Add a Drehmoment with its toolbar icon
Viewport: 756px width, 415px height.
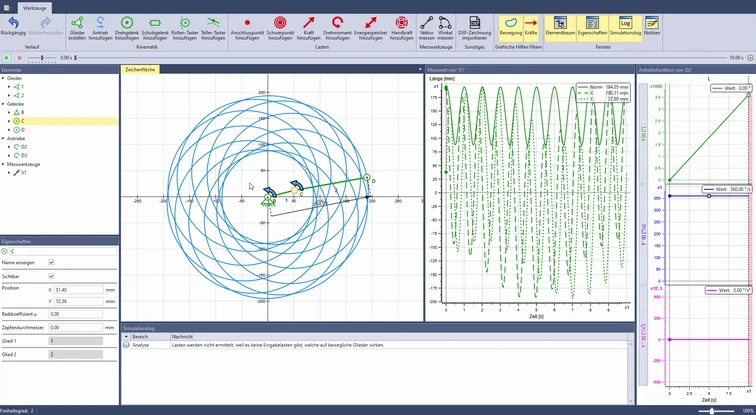pos(337,23)
